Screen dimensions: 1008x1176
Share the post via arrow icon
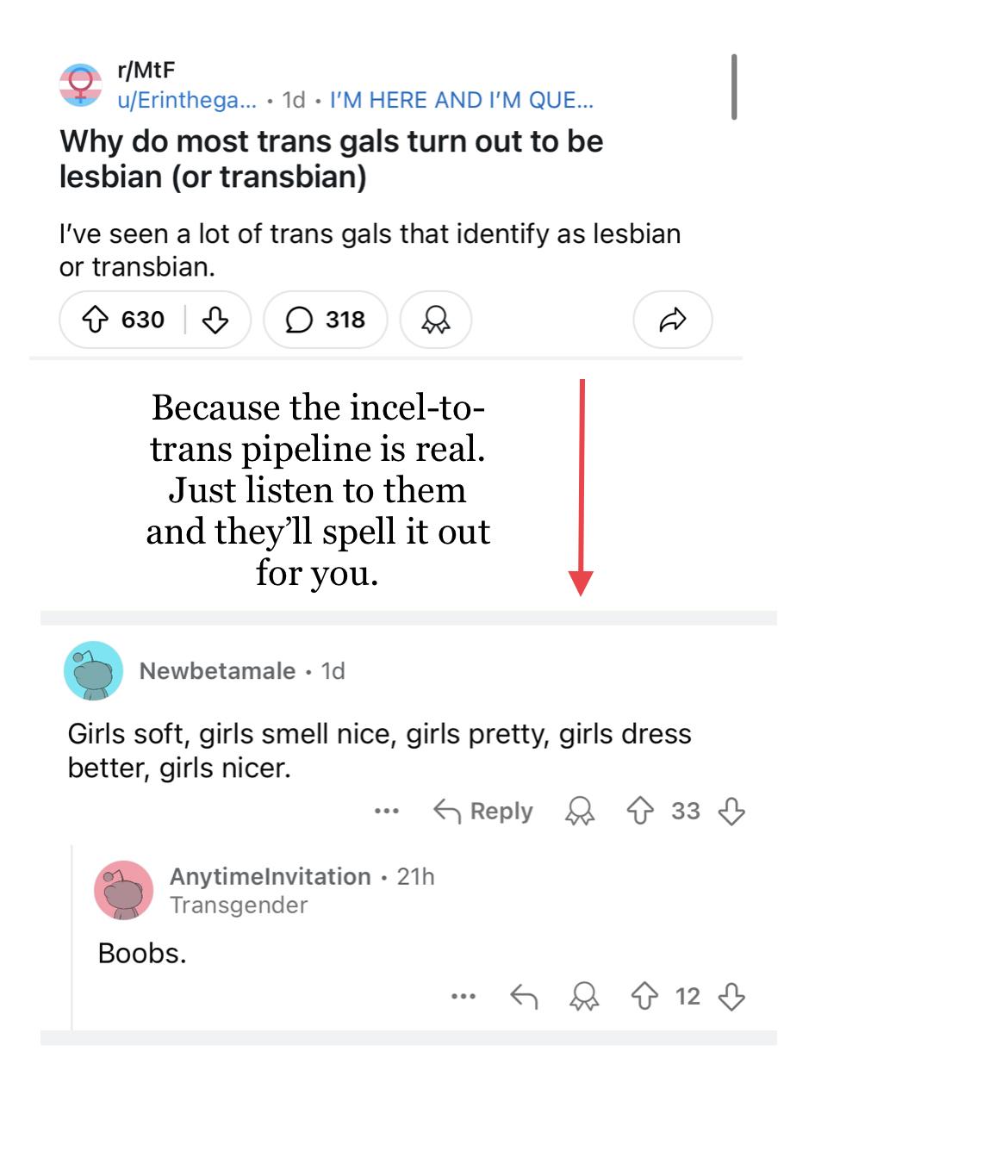672,320
